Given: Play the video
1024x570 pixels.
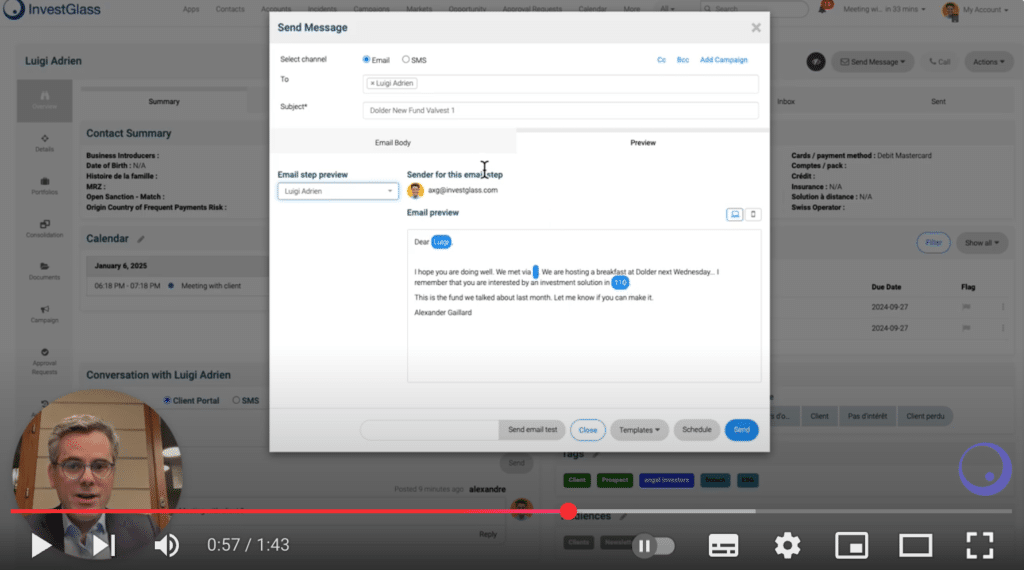Looking at the screenshot, I should pyautogui.click(x=40, y=545).
